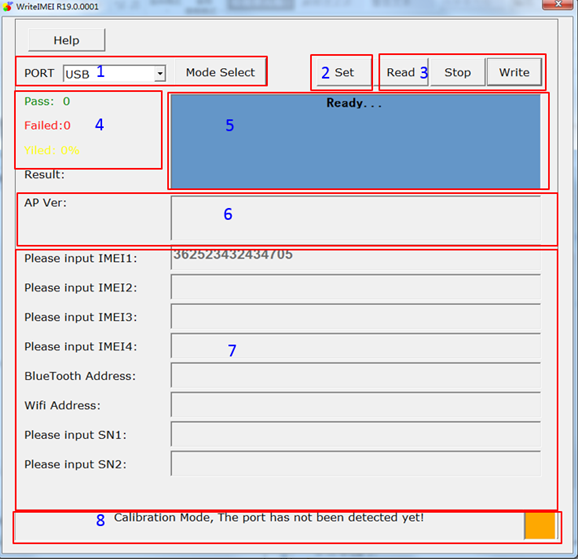Click the 'Failed:0' counter text

click(x=47, y=126)
